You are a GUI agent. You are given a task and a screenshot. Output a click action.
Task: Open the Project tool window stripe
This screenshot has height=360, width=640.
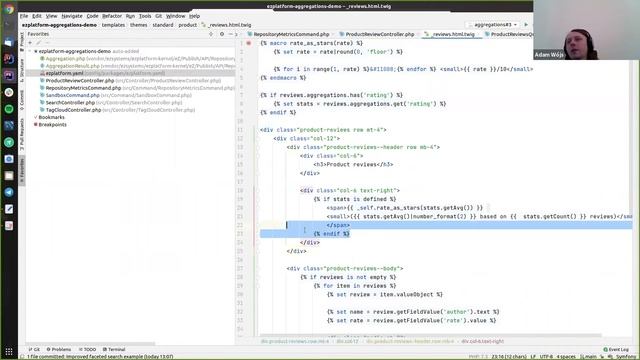pyautogui.click(x=22, y=42)
